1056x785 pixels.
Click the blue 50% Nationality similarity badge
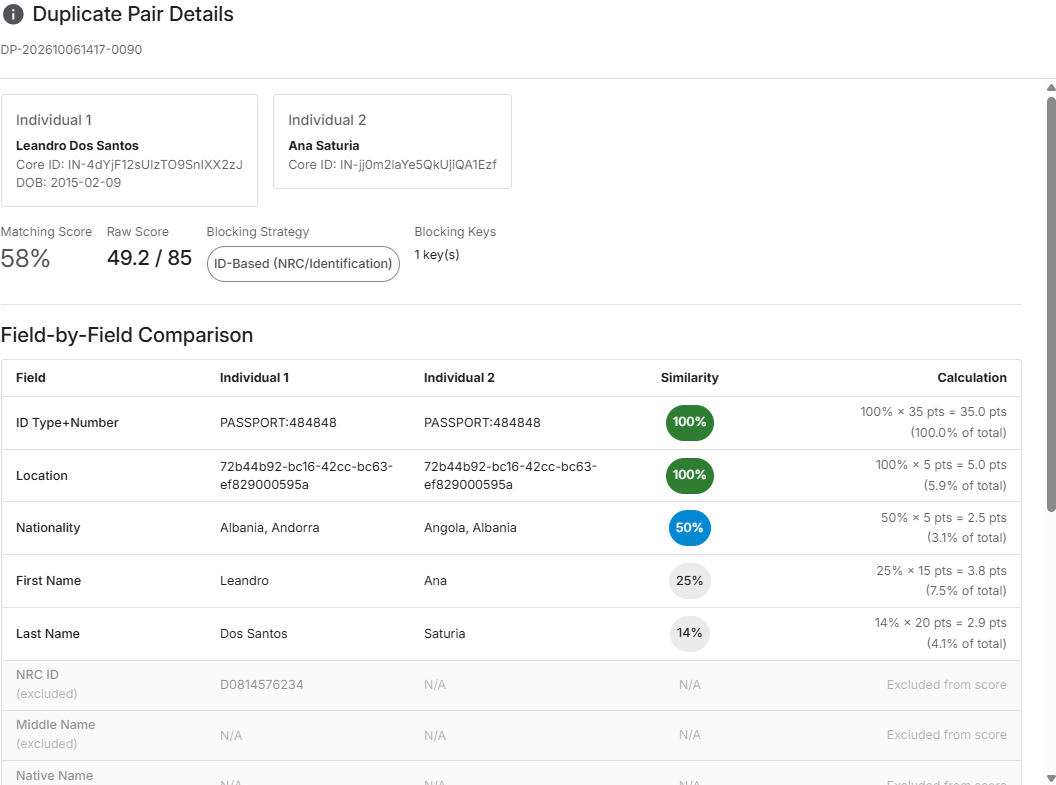point(690,528)
